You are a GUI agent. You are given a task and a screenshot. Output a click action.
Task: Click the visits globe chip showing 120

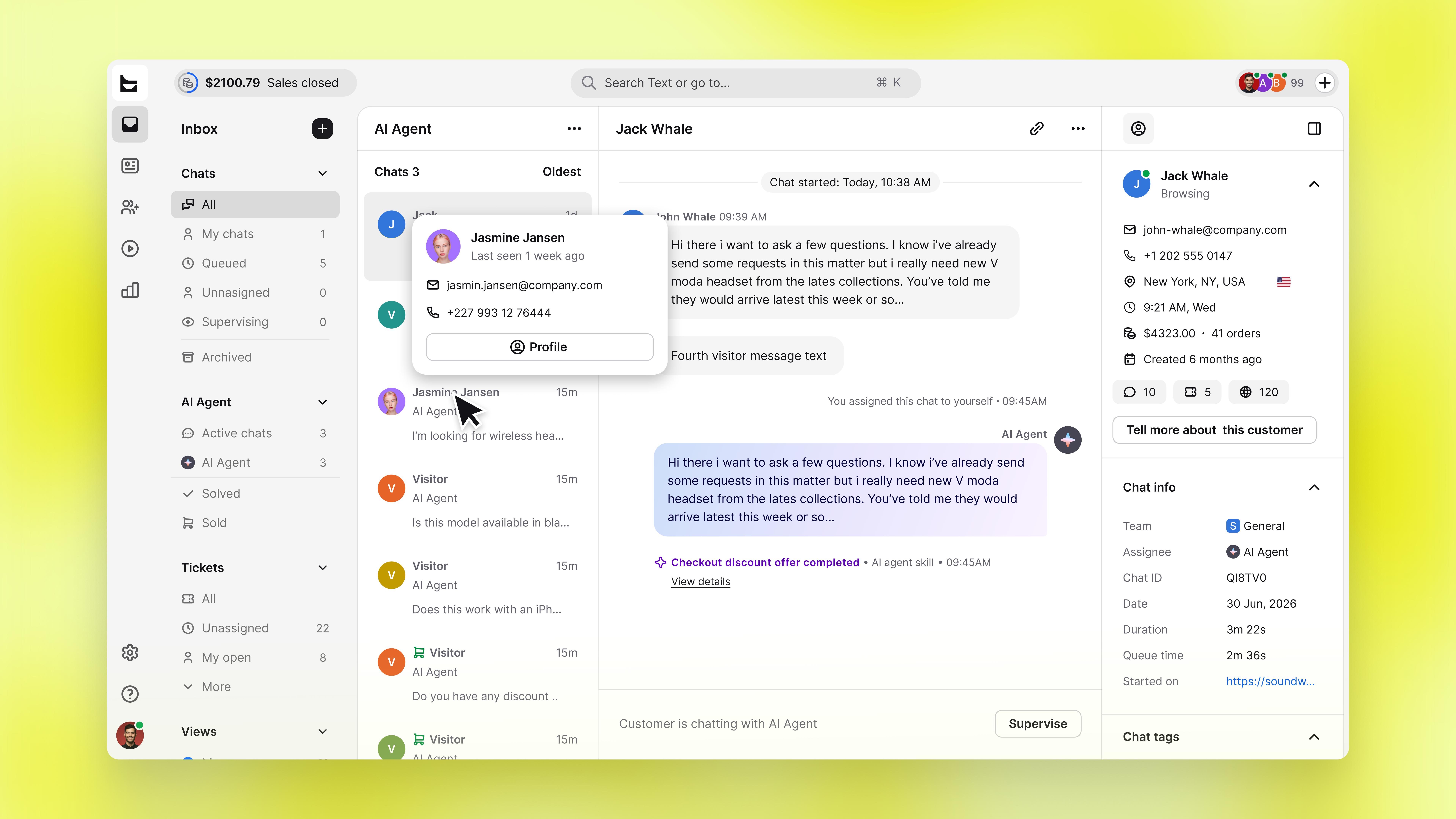[1259, 392]
